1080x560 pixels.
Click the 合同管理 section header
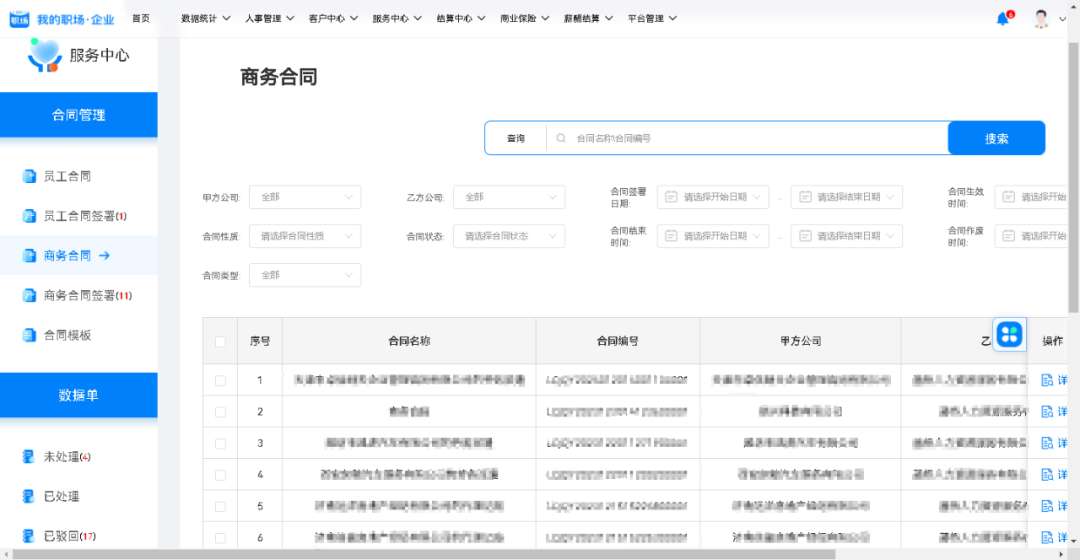click(x=79, y=115)
